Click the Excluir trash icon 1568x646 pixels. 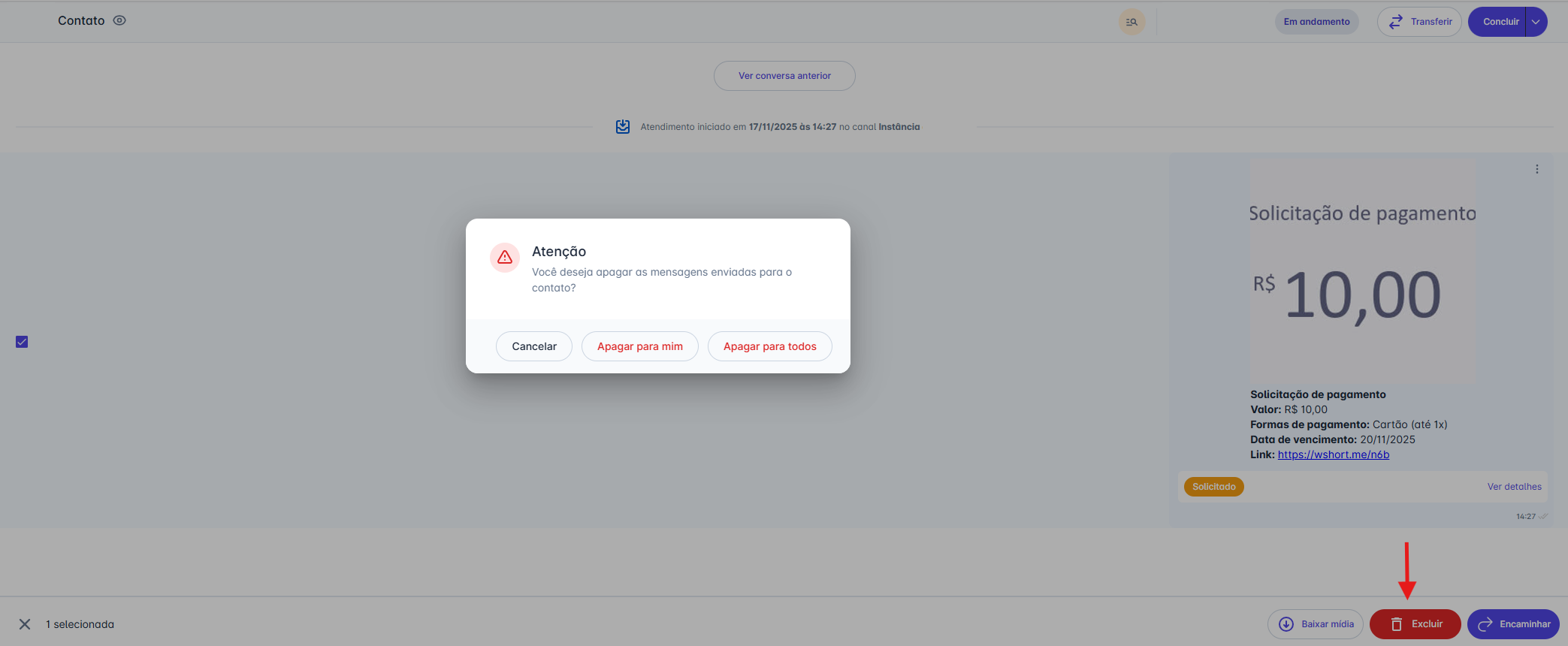(x=1397, y=624)
